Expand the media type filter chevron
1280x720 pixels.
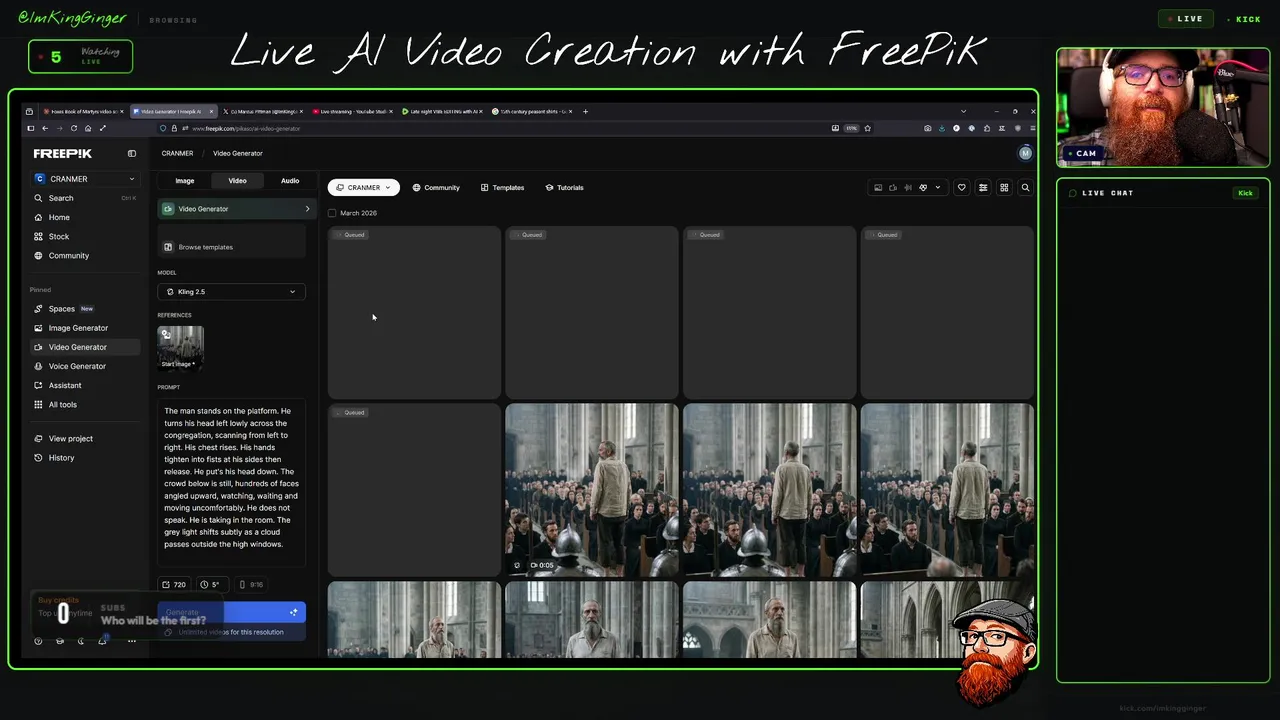pos(937,187)
